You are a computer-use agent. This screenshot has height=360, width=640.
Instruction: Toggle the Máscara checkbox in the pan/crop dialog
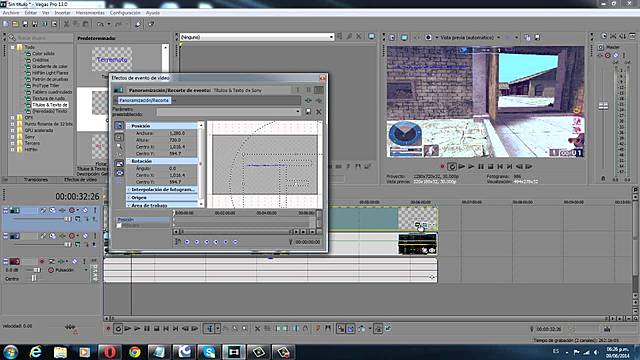119,225
